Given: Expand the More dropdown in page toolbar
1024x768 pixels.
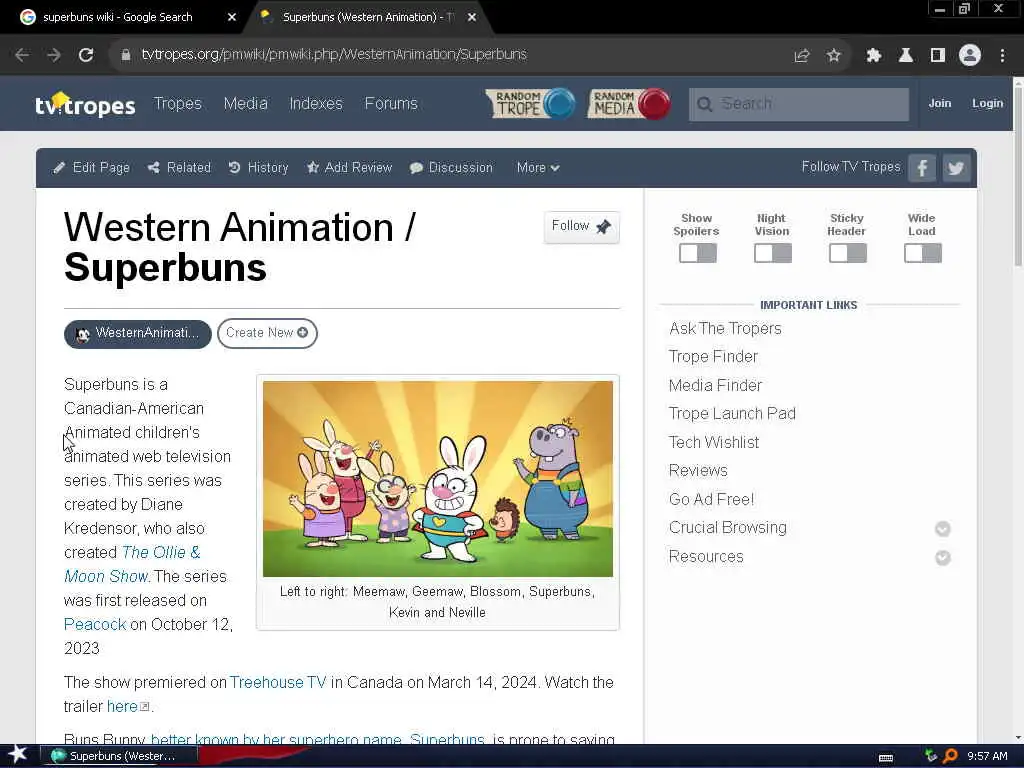Looking at the screenshot, I should point(537,168).
